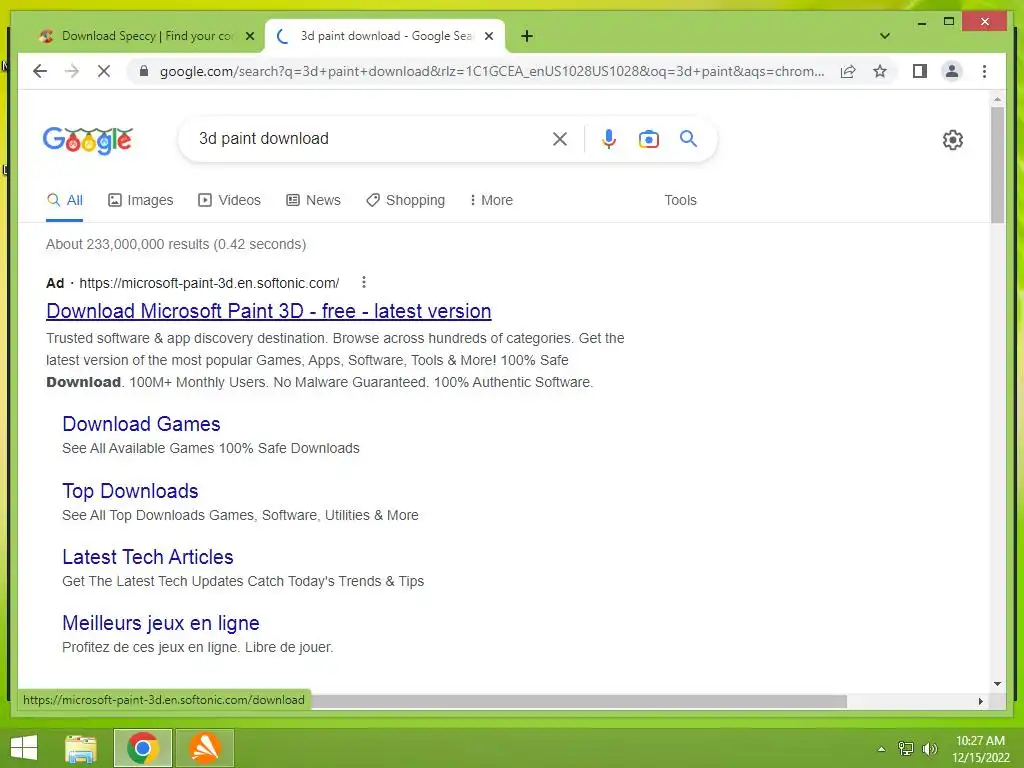1024x768 pixels.
Task: Click the horizontal scroll right arrow
Action: (981, 701)
